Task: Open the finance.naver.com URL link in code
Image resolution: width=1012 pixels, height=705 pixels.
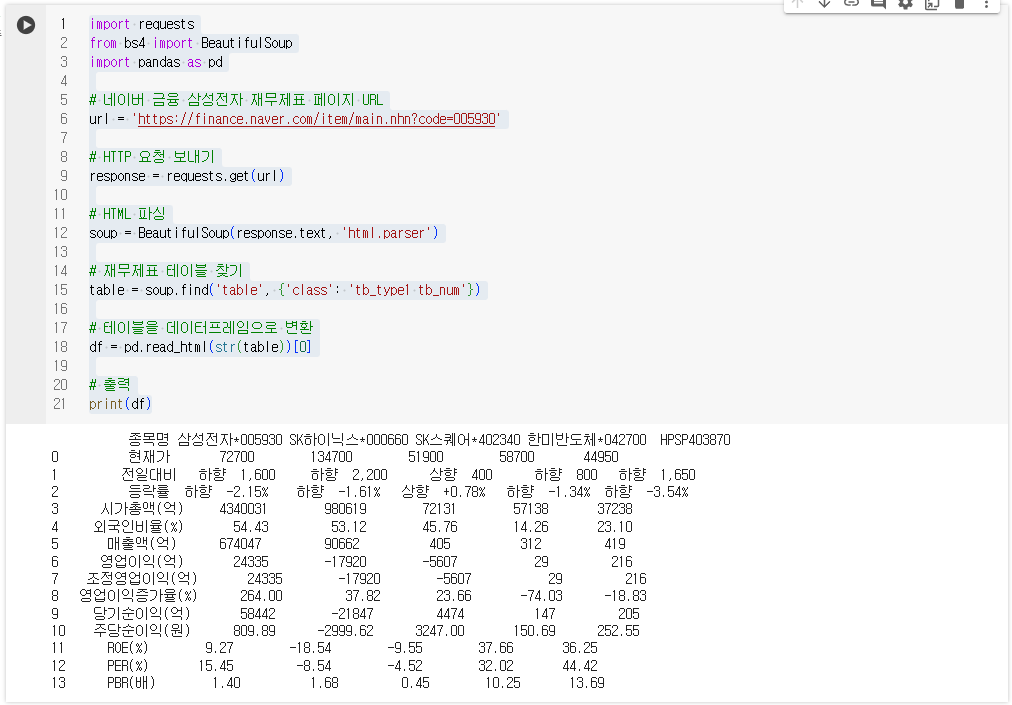Action: tap(316, 119)
